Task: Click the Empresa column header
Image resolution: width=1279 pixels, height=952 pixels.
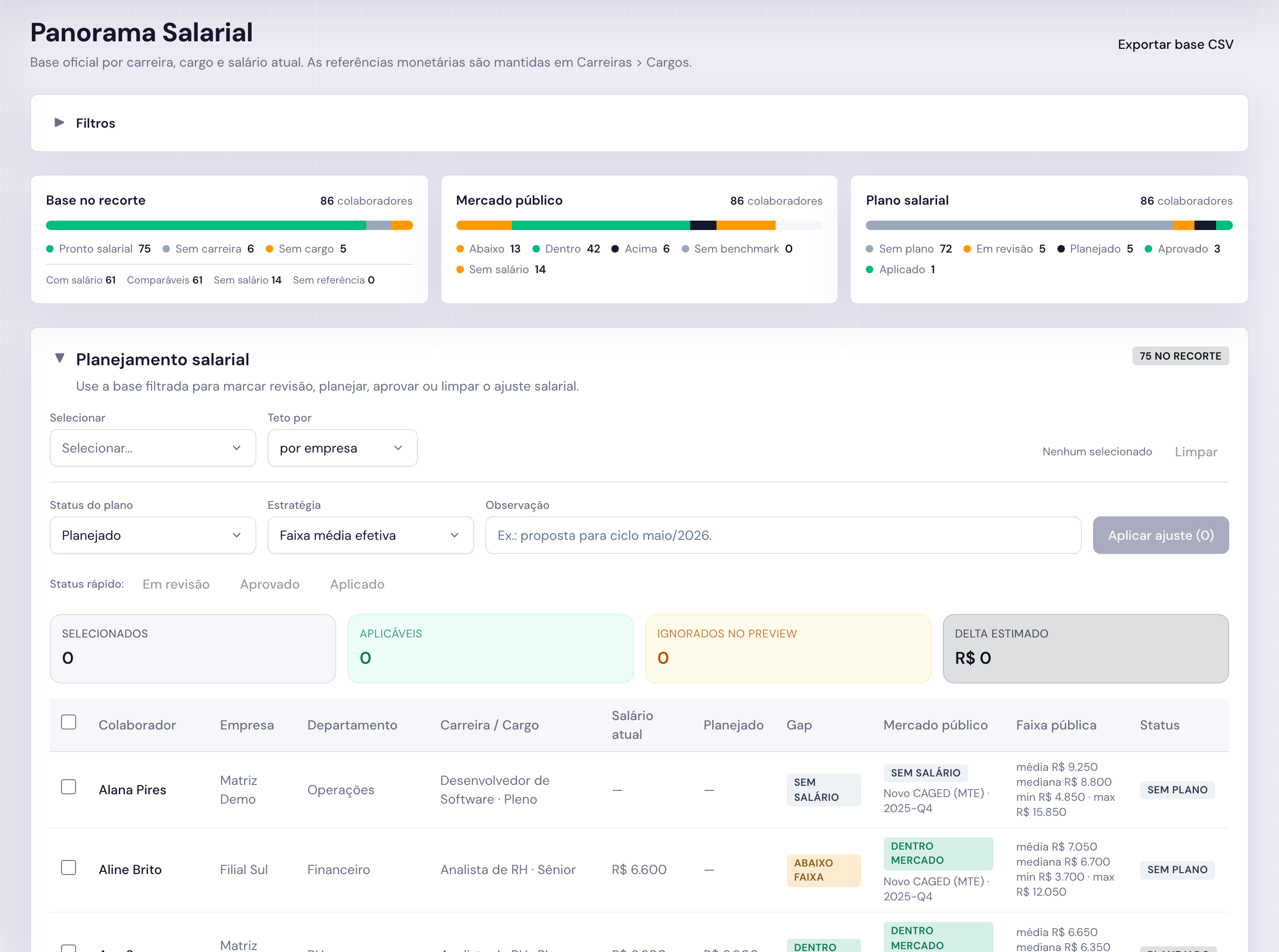Action: tap(247, 725)
